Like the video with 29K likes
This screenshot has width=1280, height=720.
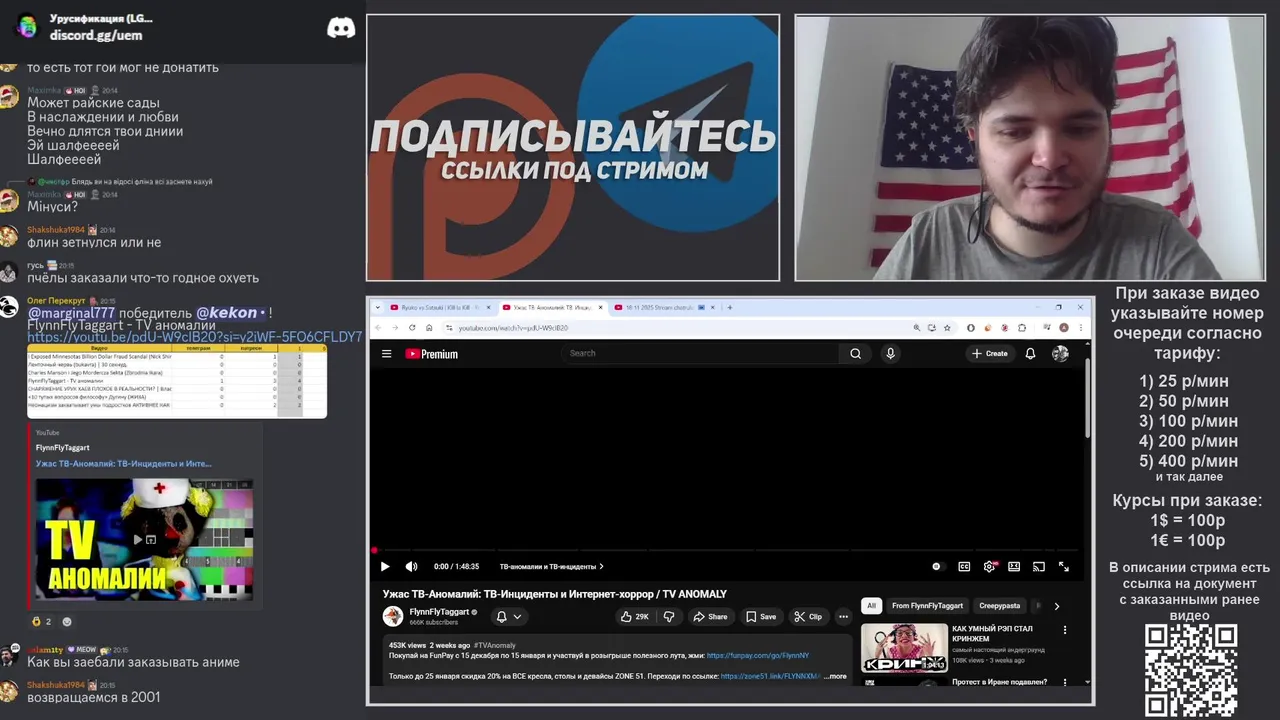pyautogui.click(x=634, y=616)
